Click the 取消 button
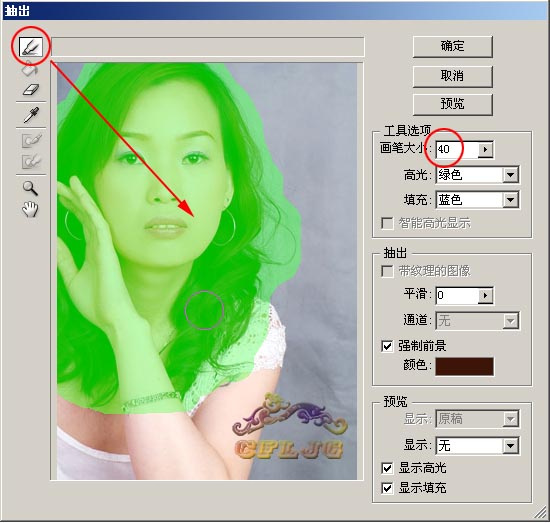Screen dimensions: 550x523 click(x=452, y=76)
